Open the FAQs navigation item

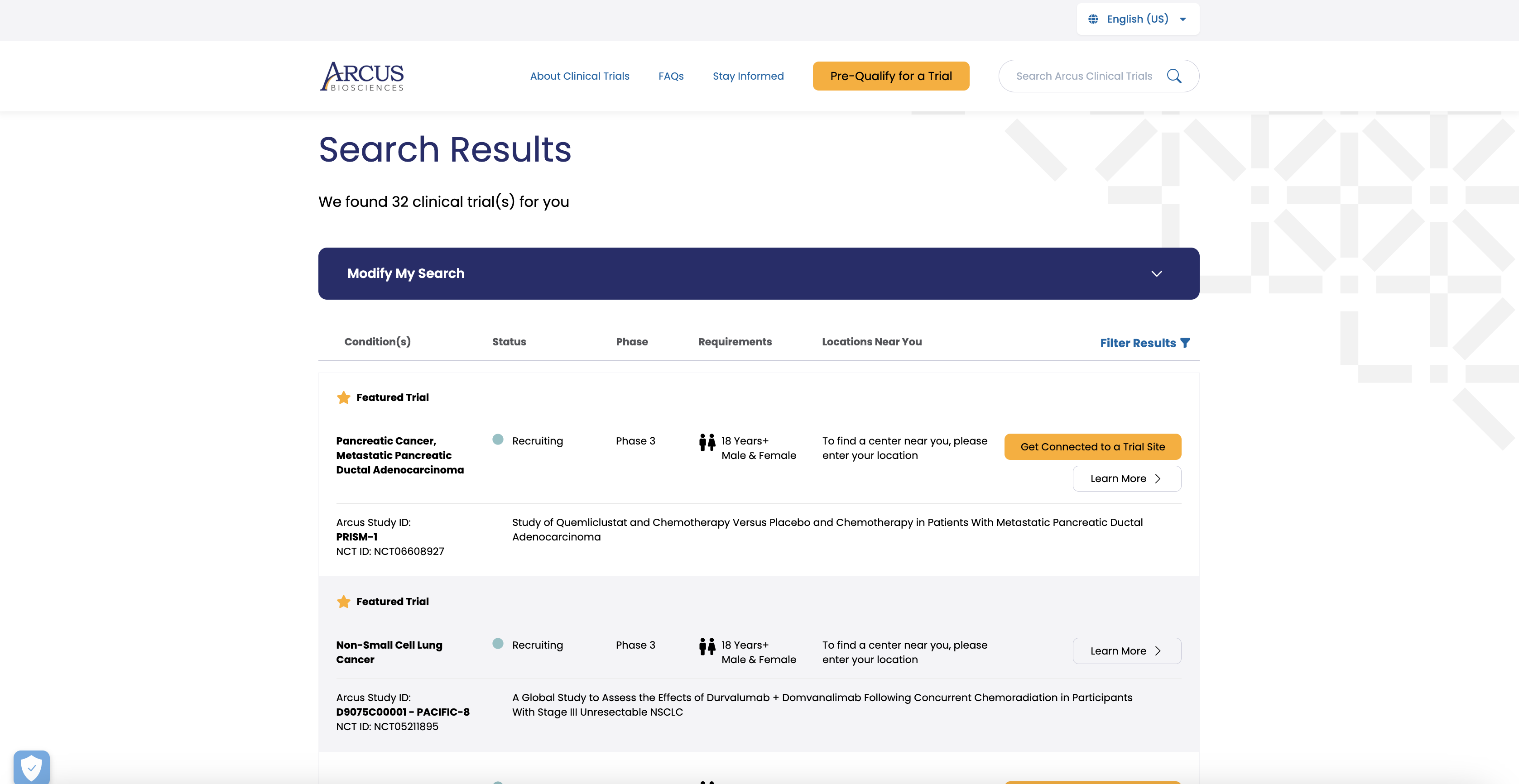coord(670,76)
